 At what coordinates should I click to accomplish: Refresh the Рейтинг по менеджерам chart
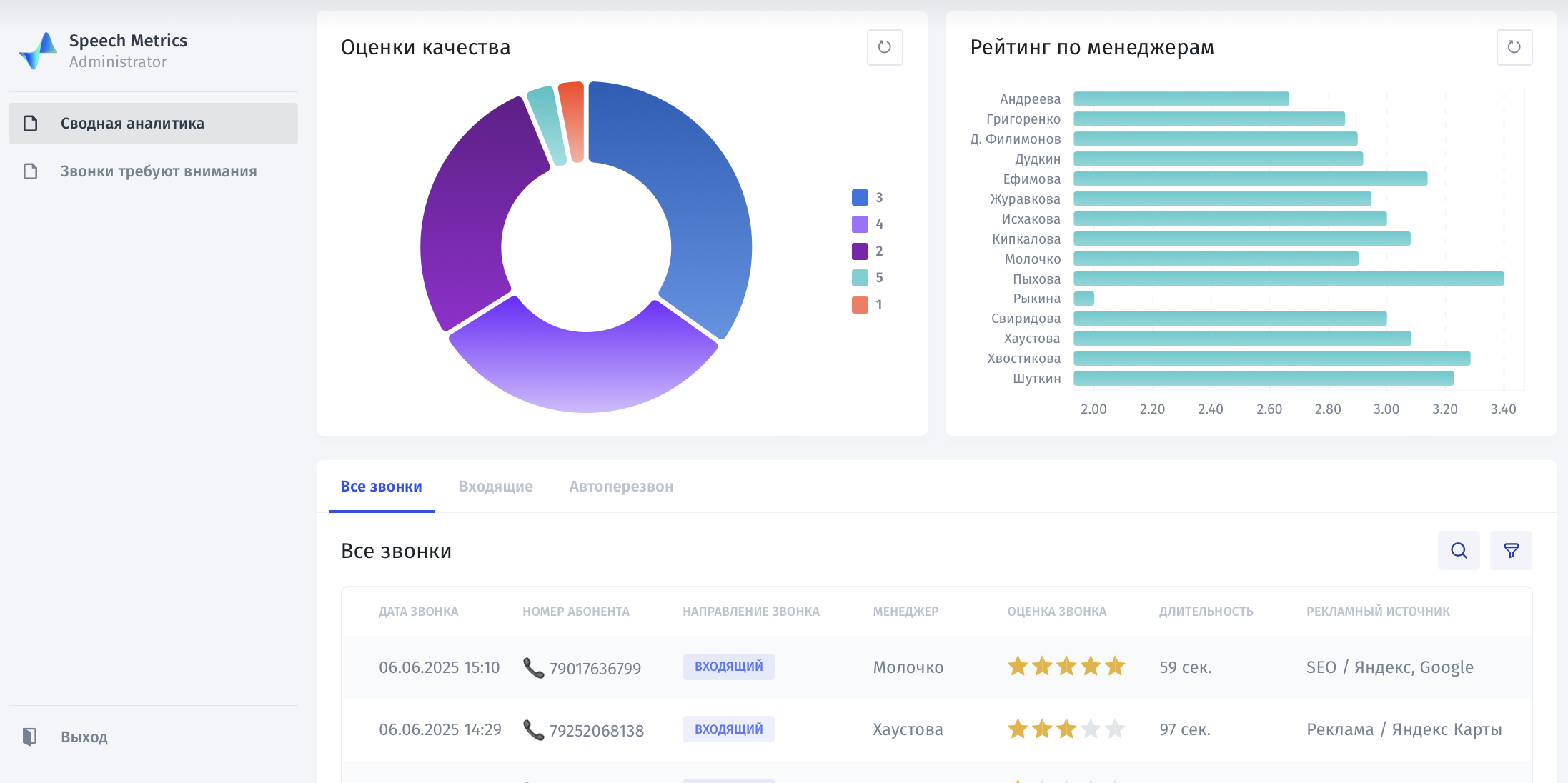click(1514, 47)
